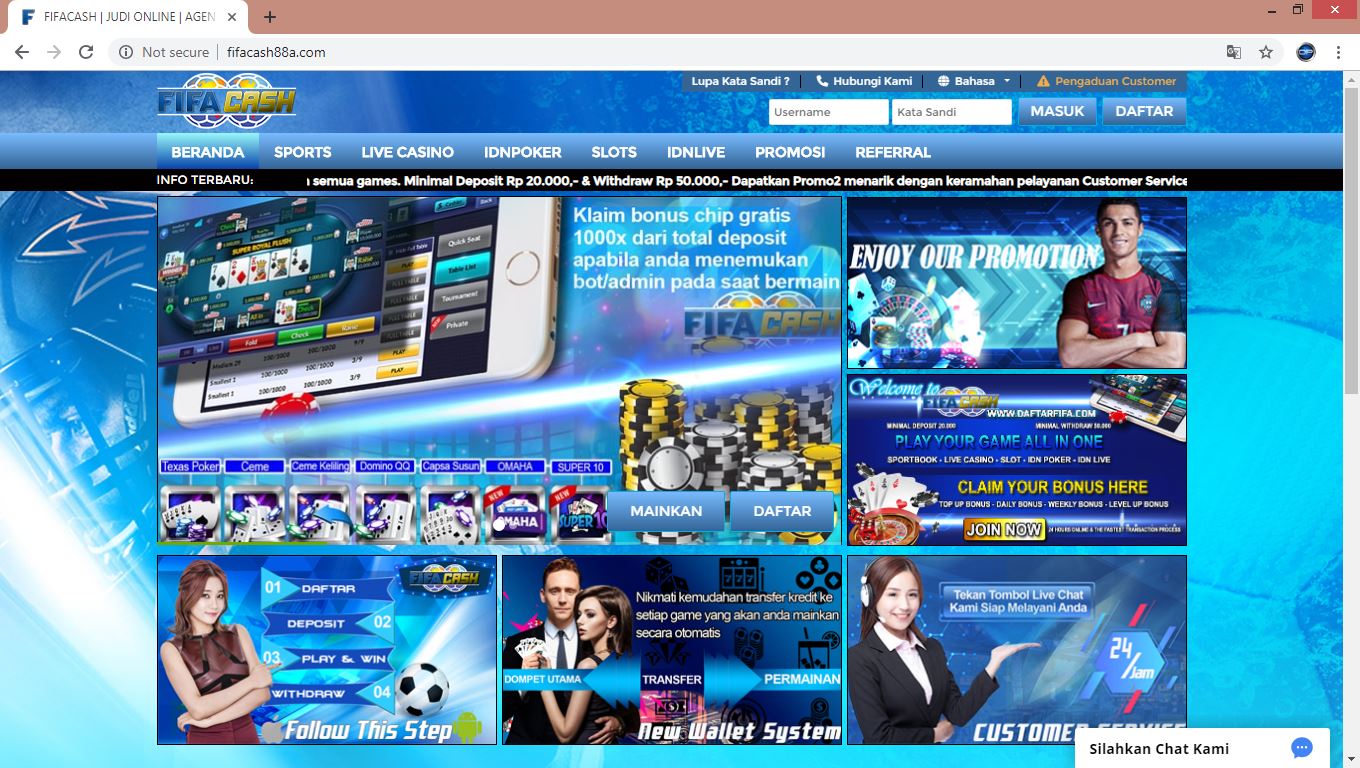Click the Lupa Kata Sandi link
This screenshot has width=1360, height=768.
click(740, 81)
